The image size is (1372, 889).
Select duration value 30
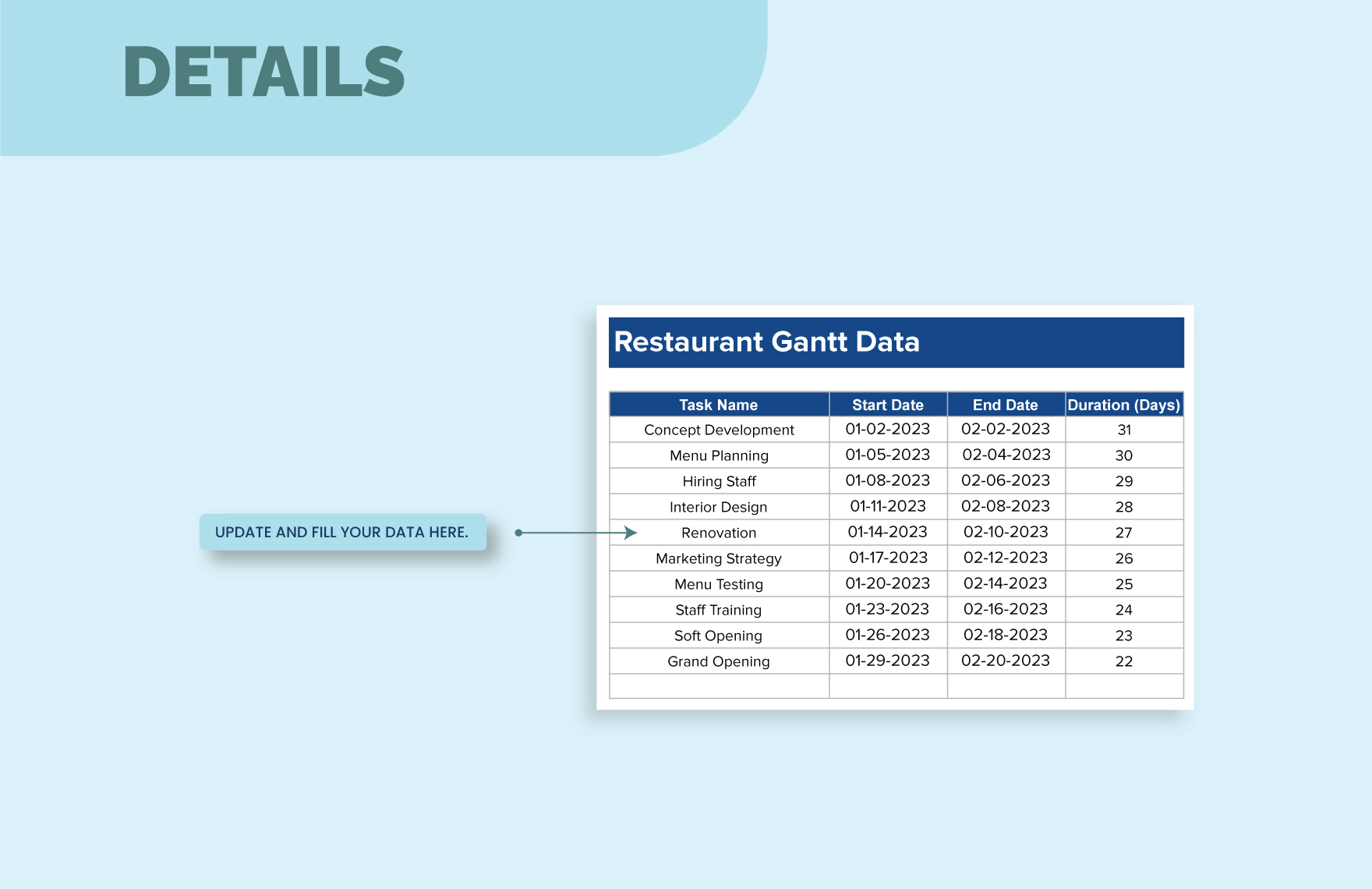(1124, 455)
